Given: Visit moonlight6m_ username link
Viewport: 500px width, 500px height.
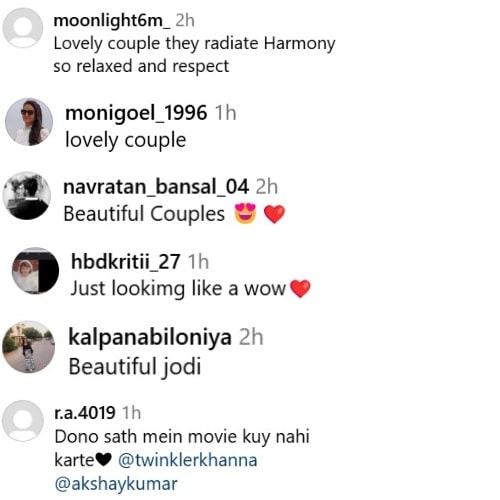Looking at the screenshot, I should [x=112, y=21].
